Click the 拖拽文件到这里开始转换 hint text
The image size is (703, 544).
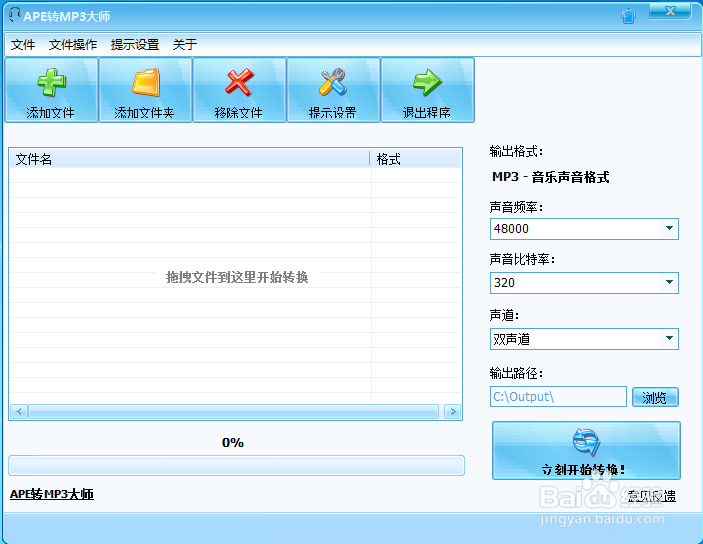237,277
